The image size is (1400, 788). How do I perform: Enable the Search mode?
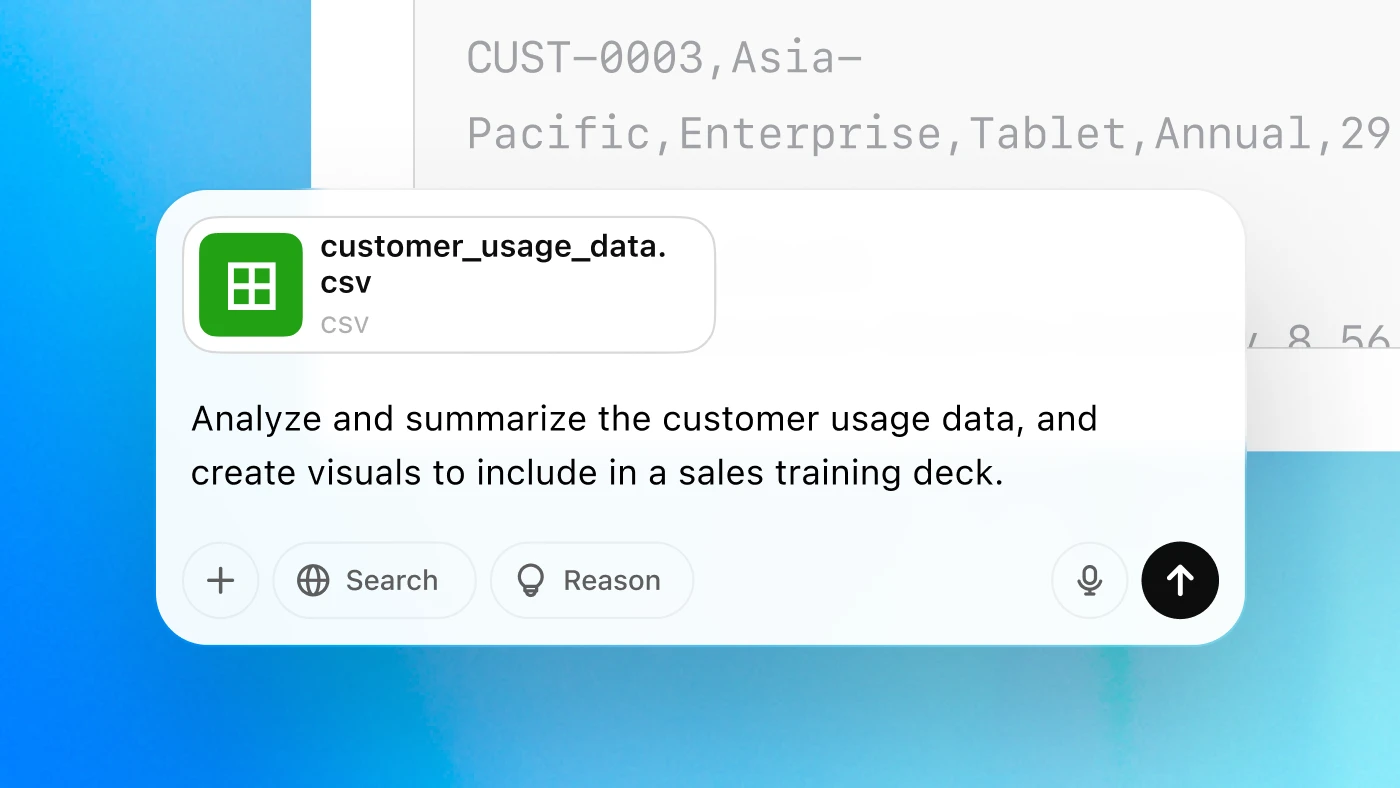tap(374, 580)
